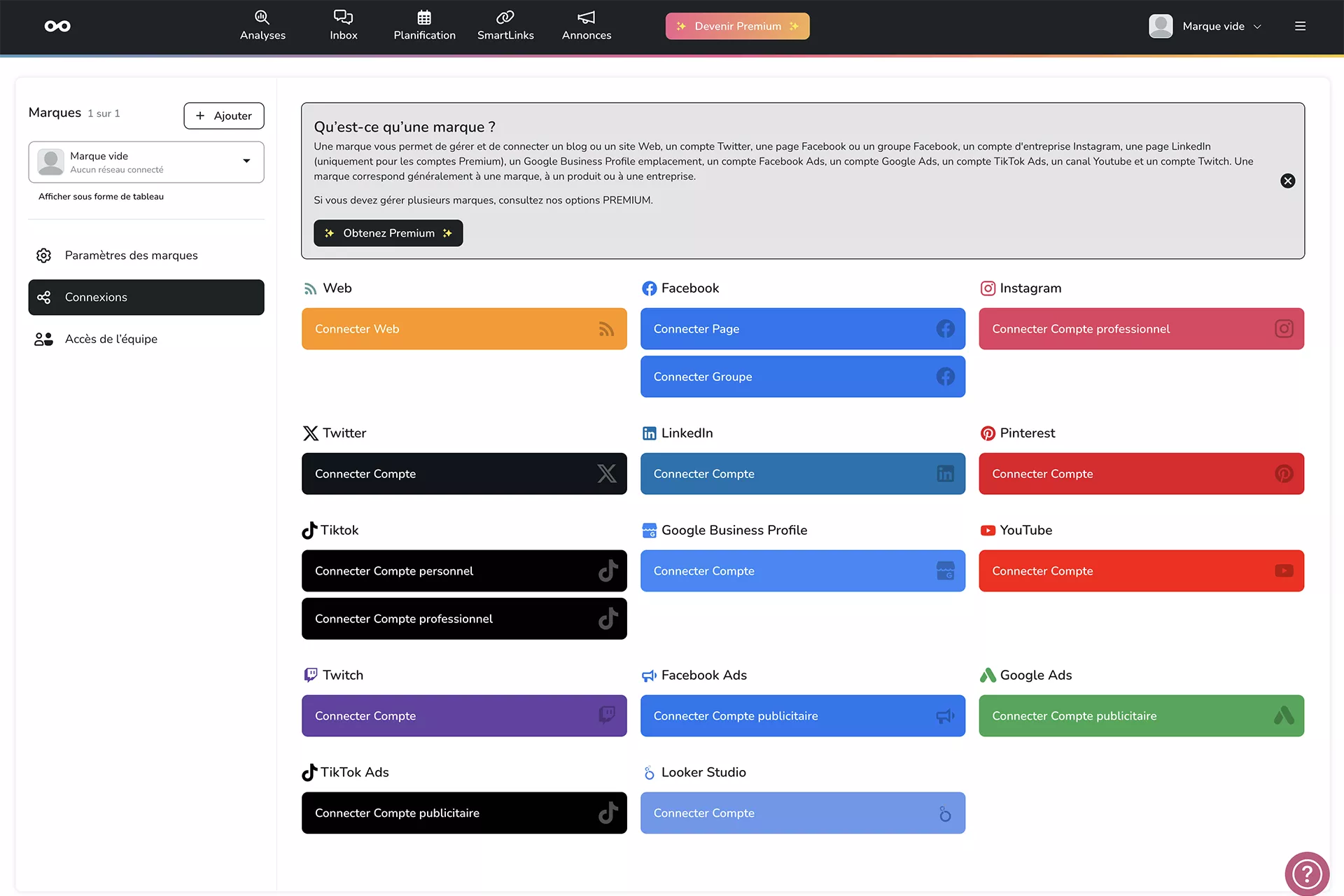Click the Facebook heading icon

649,288
